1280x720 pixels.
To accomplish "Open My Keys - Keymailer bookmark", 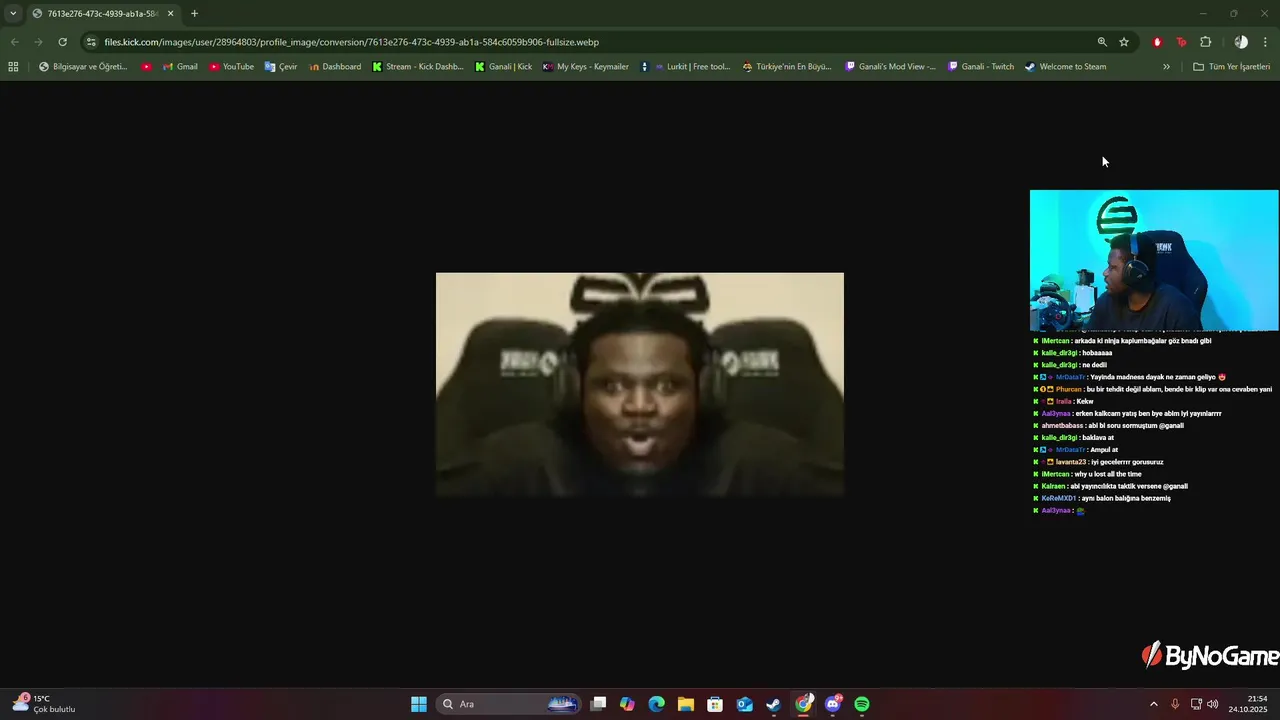I will 585,67.
